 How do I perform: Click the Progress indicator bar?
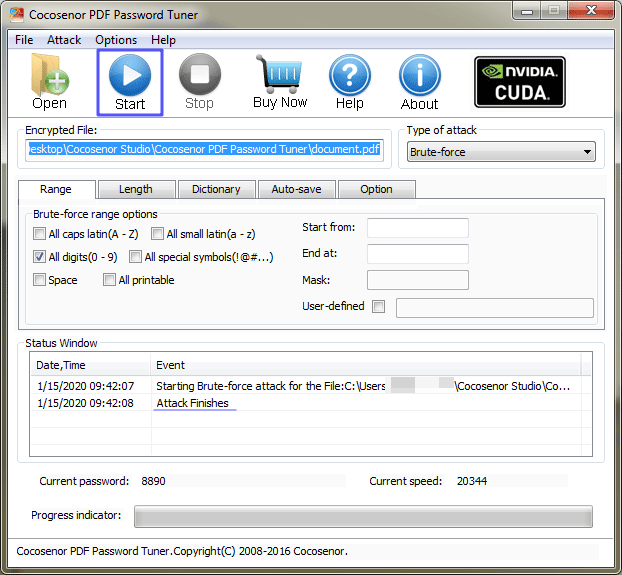coord(363,516)
